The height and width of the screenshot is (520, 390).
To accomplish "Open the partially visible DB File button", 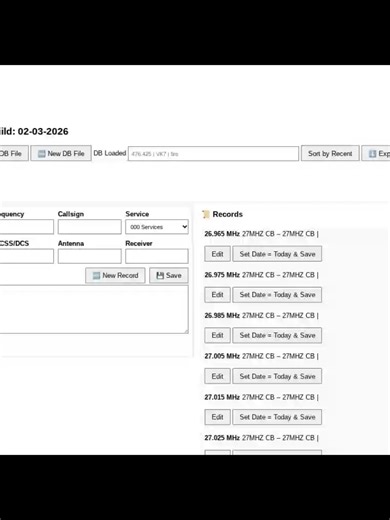I will pos(14,153).
